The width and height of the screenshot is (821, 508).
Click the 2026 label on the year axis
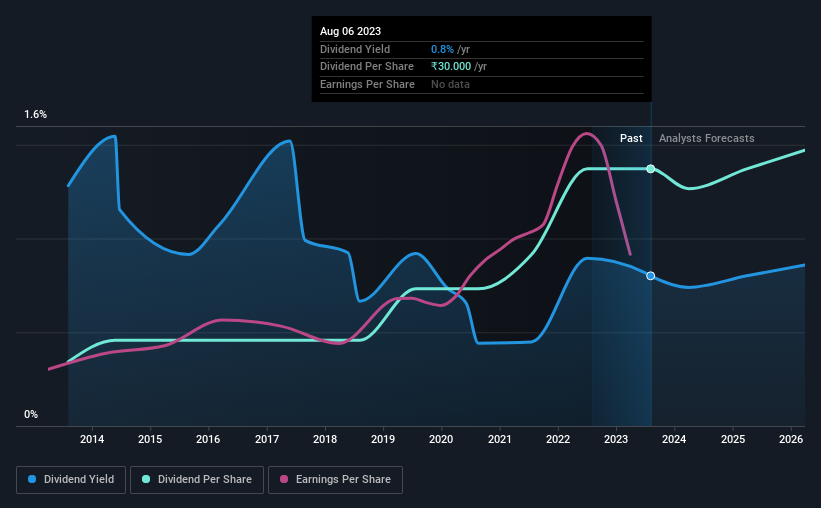pos(791,439)
